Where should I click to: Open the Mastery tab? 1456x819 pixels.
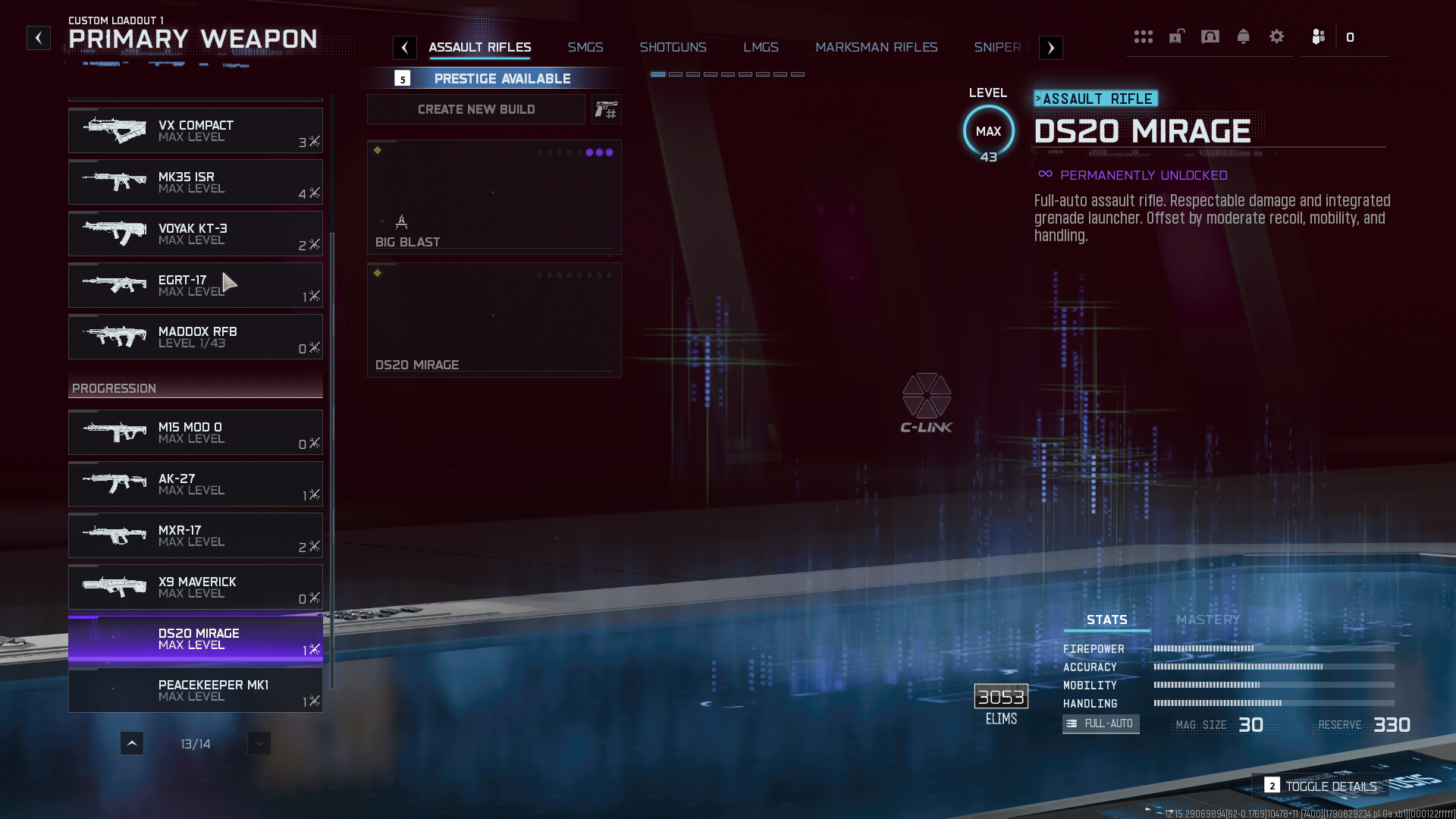(1207, 620)
